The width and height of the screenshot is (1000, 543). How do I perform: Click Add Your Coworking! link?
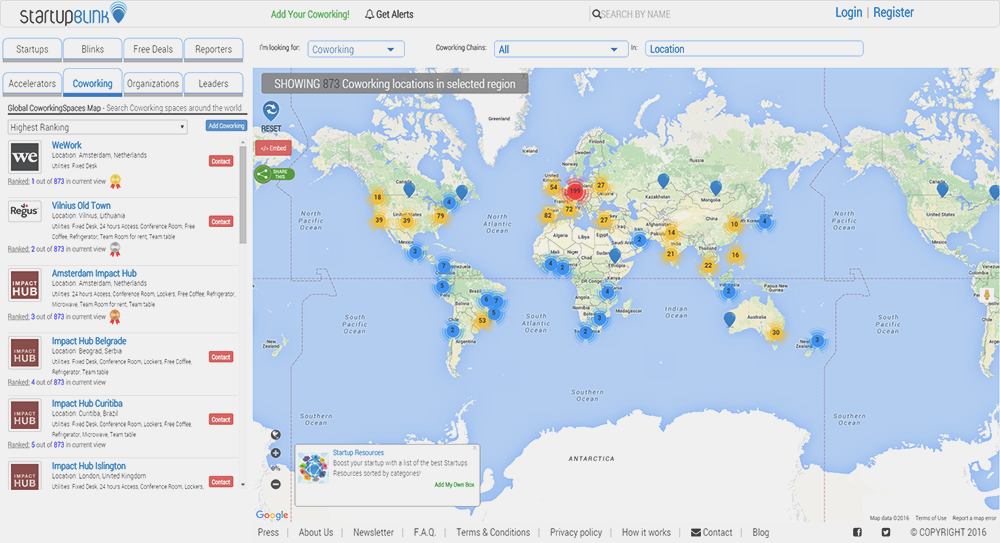point(310,14)
